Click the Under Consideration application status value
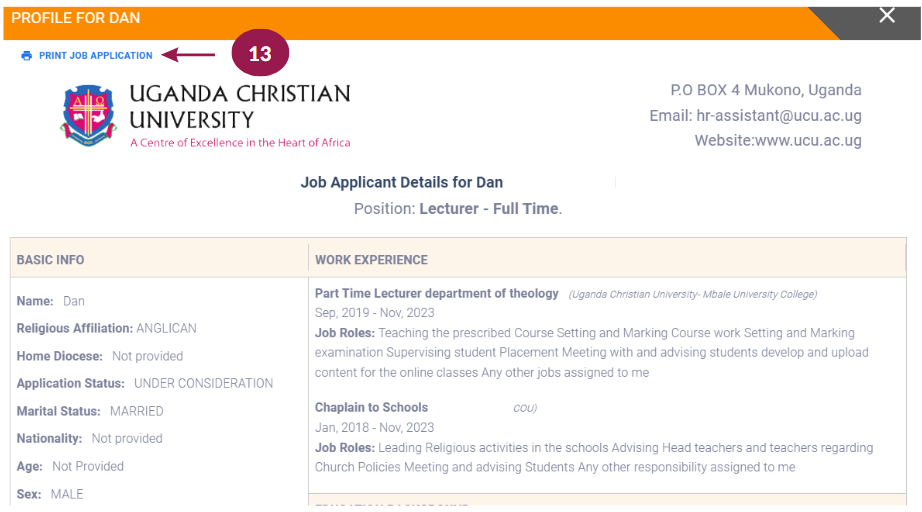 click(203, 383)
